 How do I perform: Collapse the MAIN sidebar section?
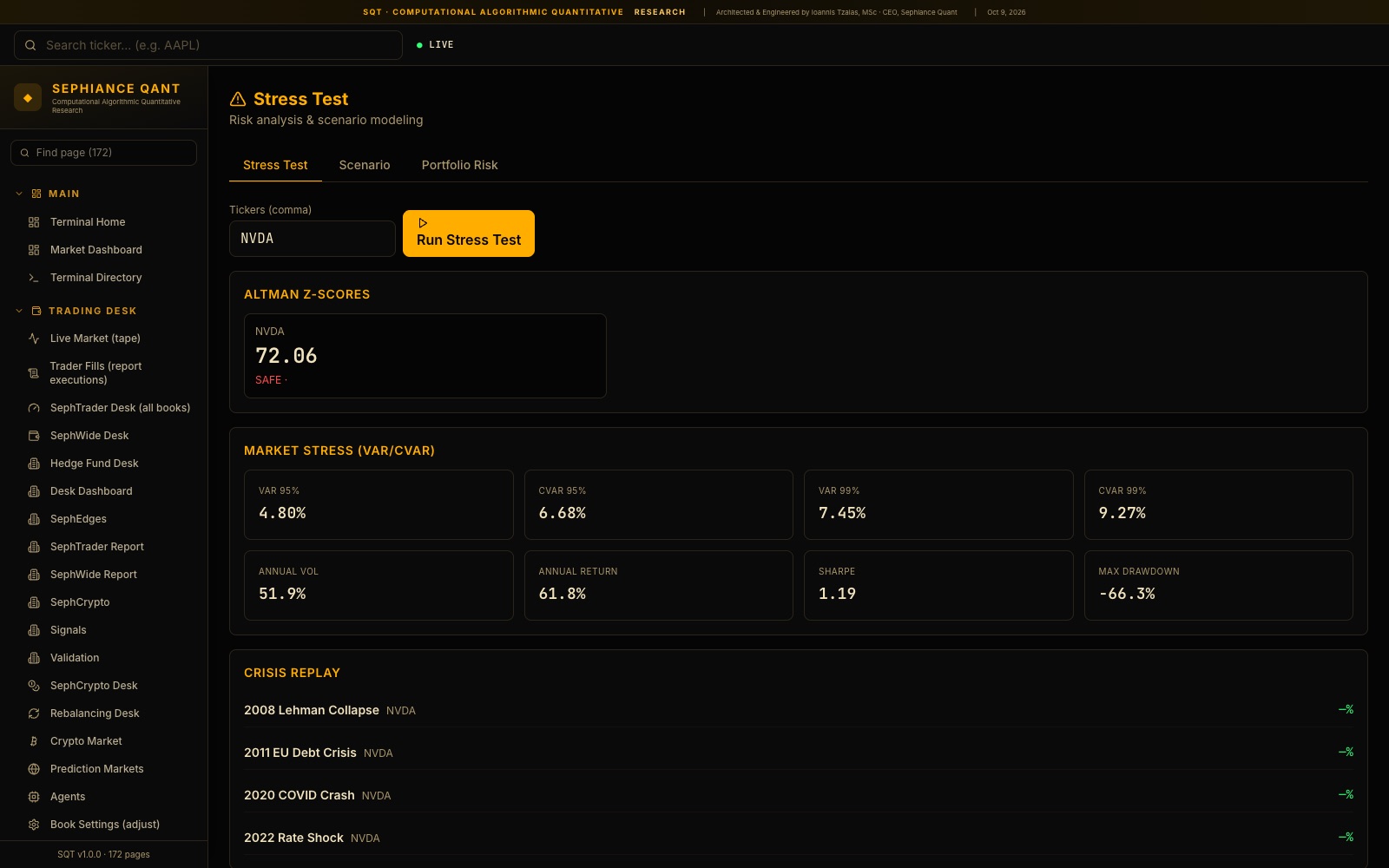pyautogui.click(x=19, y=194)
